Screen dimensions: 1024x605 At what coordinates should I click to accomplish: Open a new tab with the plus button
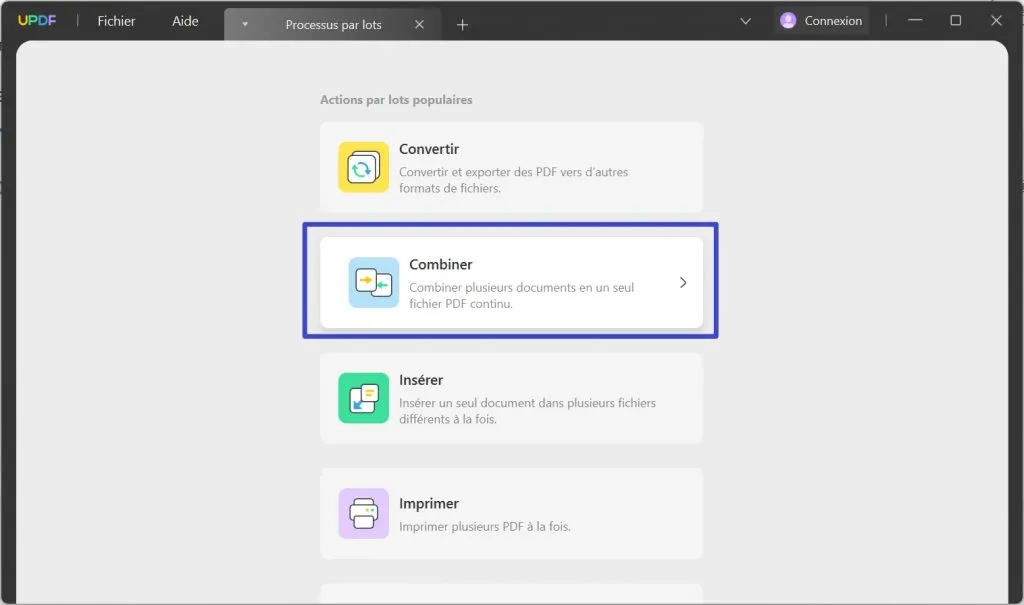[462, 23]
